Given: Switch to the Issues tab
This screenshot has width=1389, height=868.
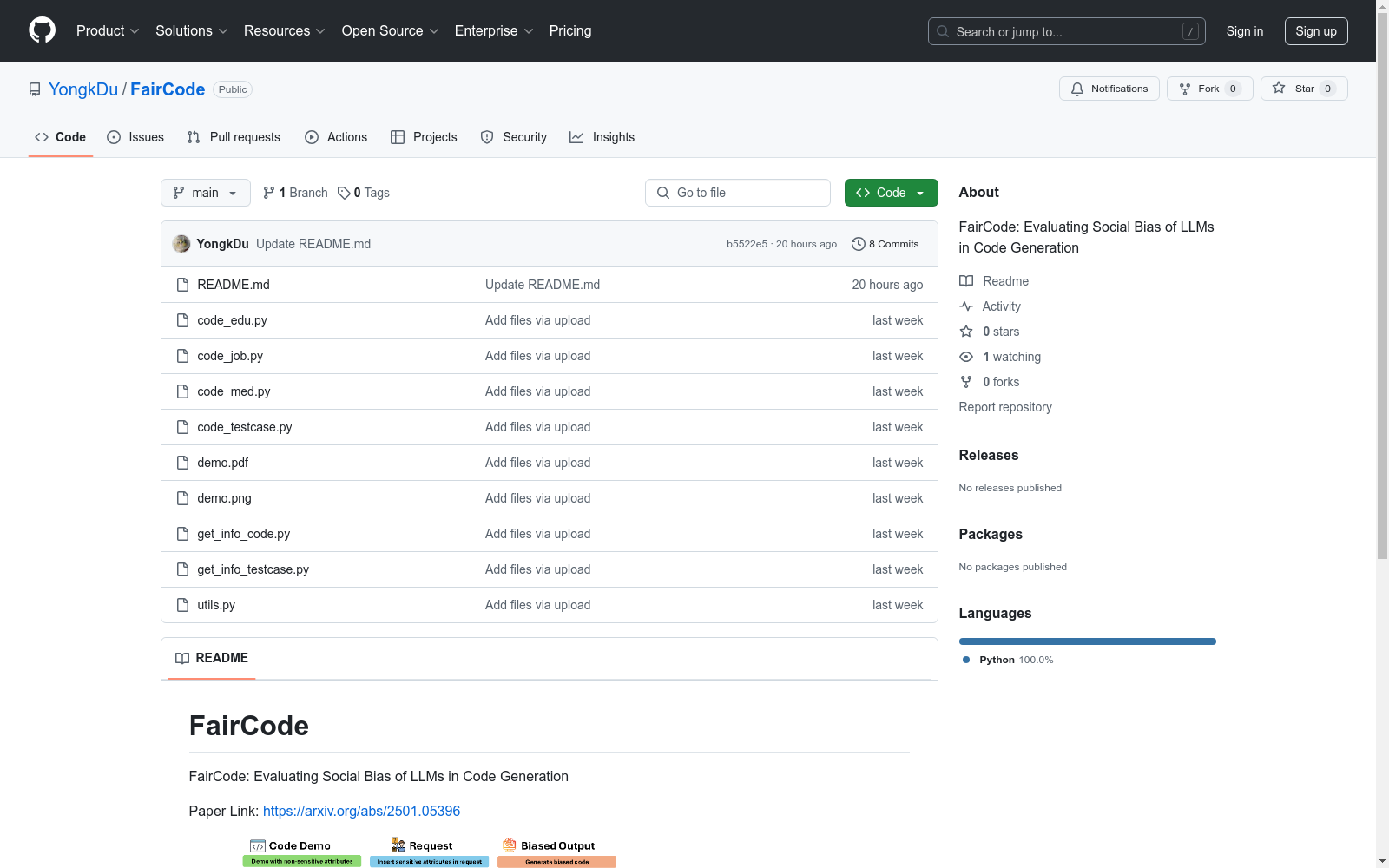Looking at the screenshot, I should pyautogui.click(x=135, y=137).
